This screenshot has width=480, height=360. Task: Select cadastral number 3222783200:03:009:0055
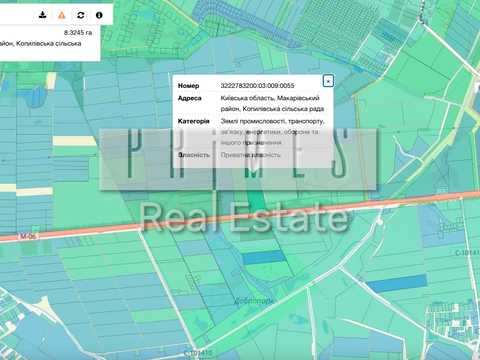(x=257, y=86)
